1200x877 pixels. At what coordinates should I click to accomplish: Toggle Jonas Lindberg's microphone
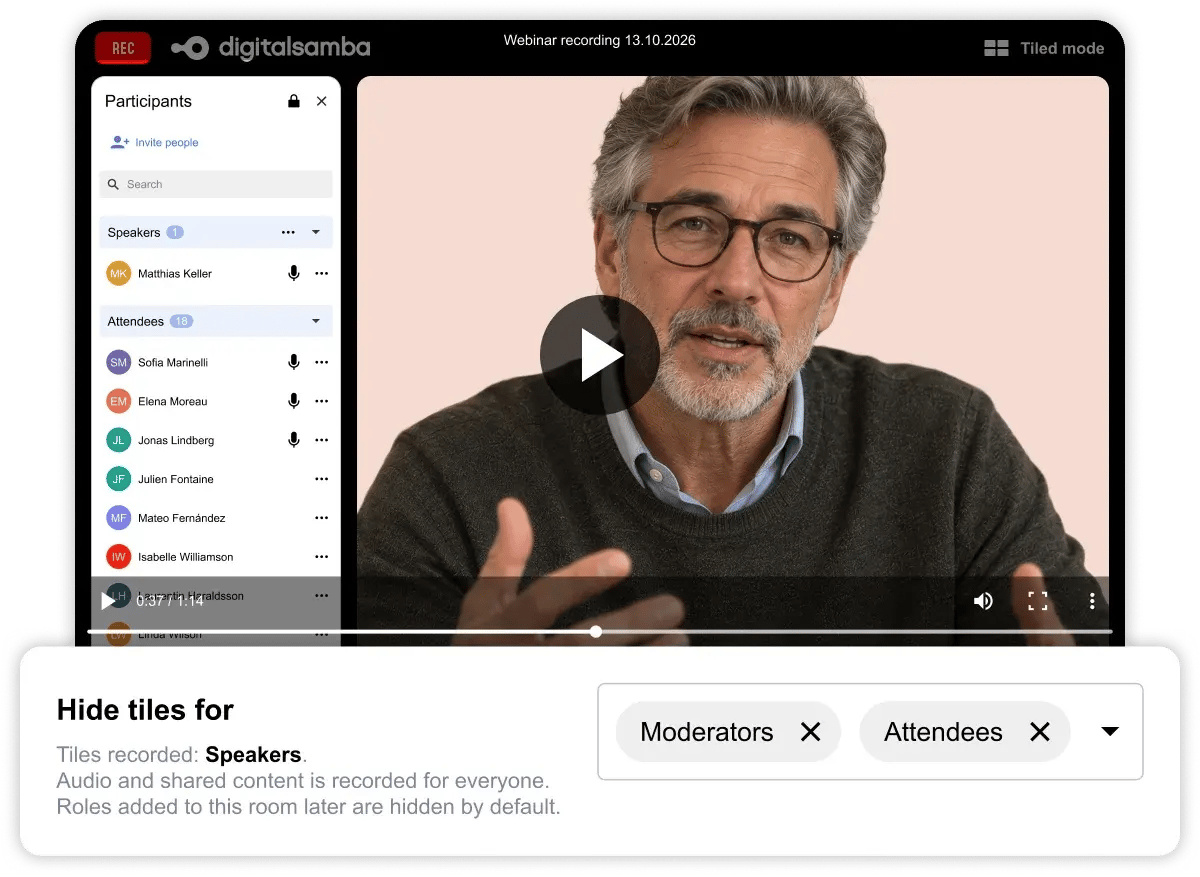(x=294, y=440)
